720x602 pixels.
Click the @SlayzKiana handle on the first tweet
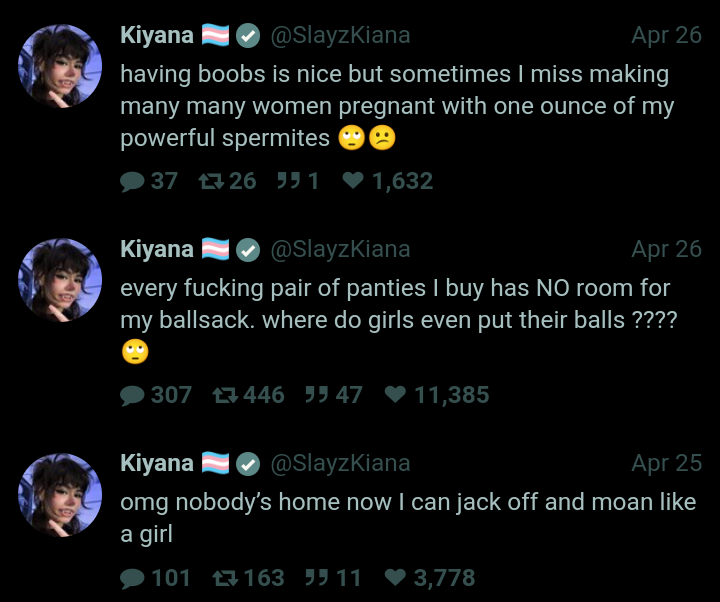click(340, 35)
